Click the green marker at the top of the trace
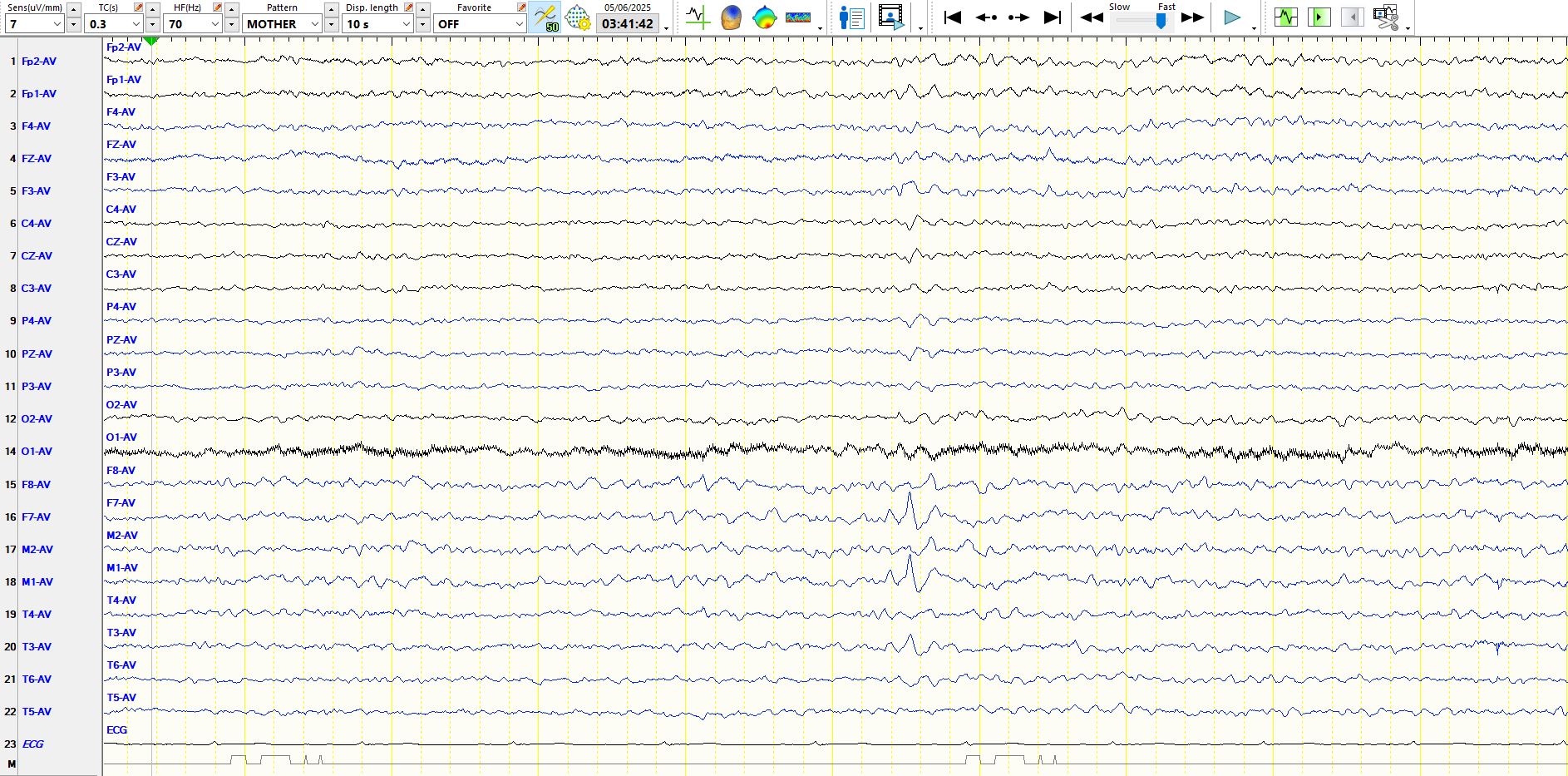 (x=151, y=40)
